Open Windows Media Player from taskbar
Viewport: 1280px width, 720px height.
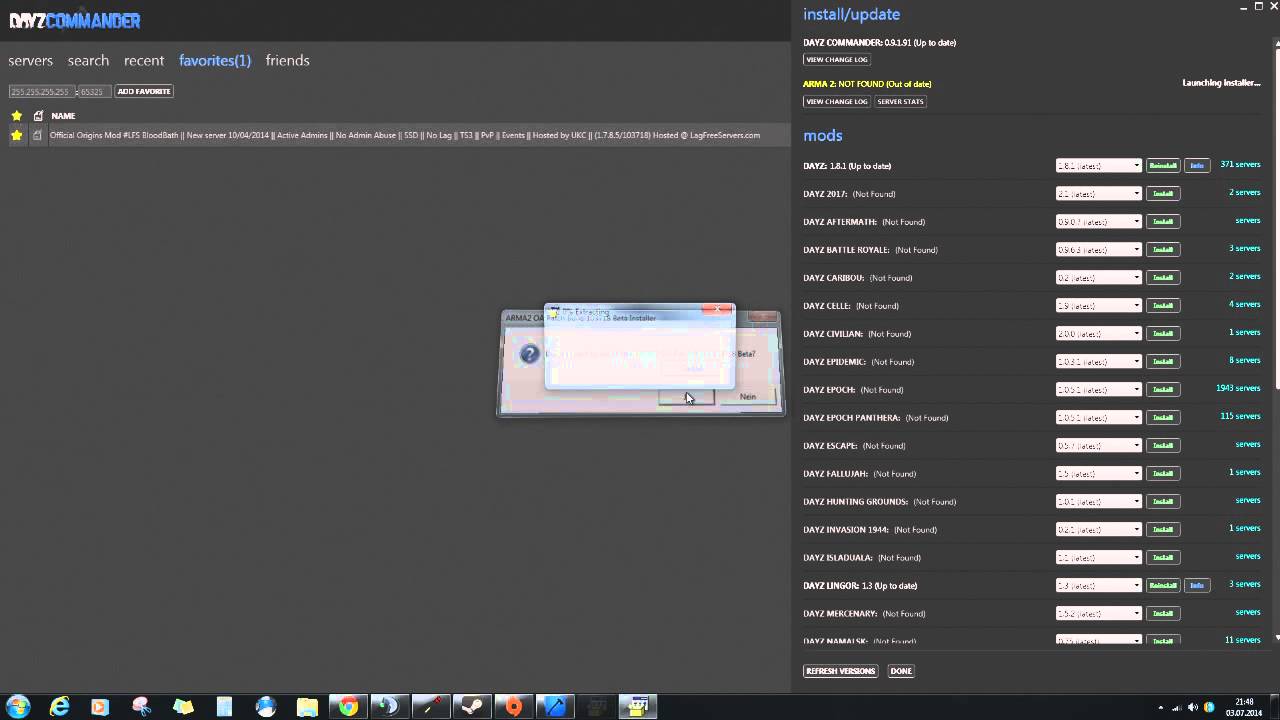tap(100, 707)
